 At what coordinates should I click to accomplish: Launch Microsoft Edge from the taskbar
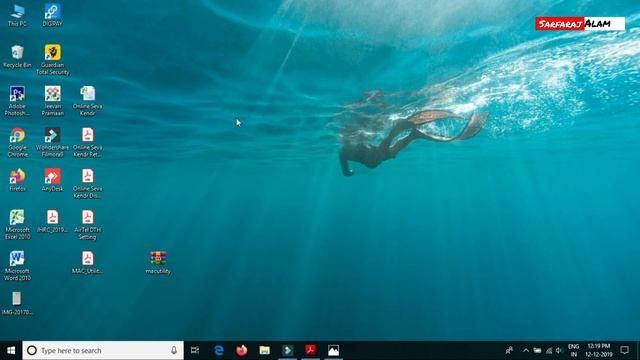tap(219, 350)
